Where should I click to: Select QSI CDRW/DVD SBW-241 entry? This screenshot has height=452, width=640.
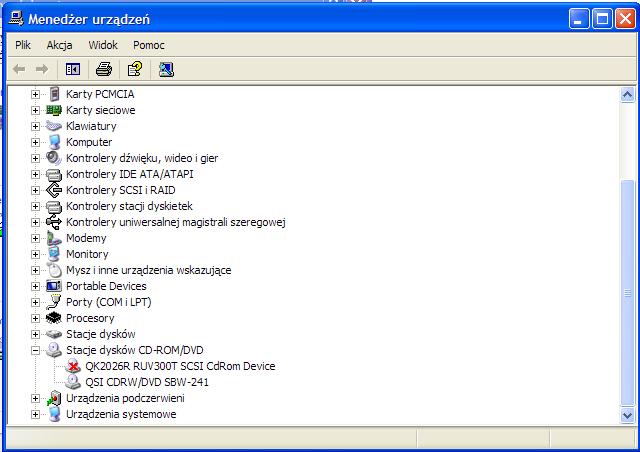147,382
